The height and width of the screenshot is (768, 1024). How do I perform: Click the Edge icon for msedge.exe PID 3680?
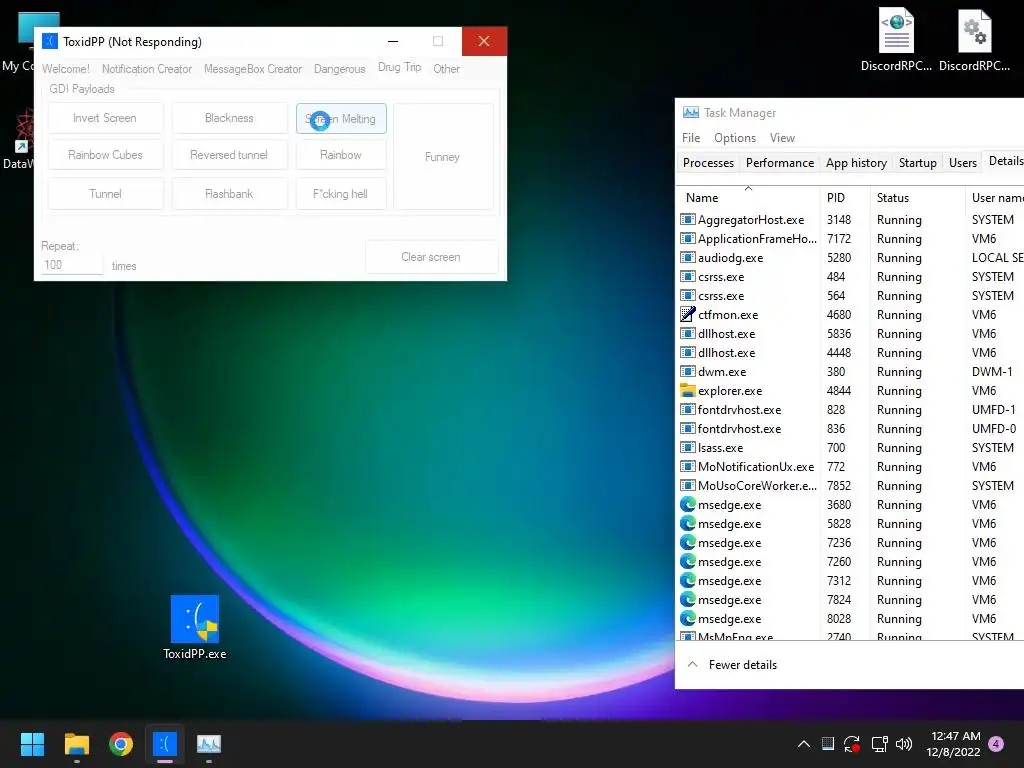[687, 504]
